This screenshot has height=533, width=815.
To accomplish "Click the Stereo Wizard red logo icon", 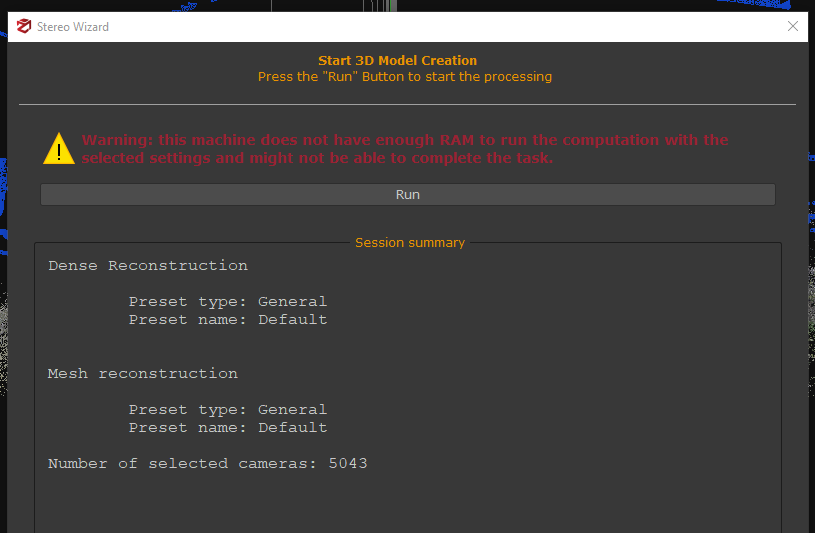I will coord(24,27).
